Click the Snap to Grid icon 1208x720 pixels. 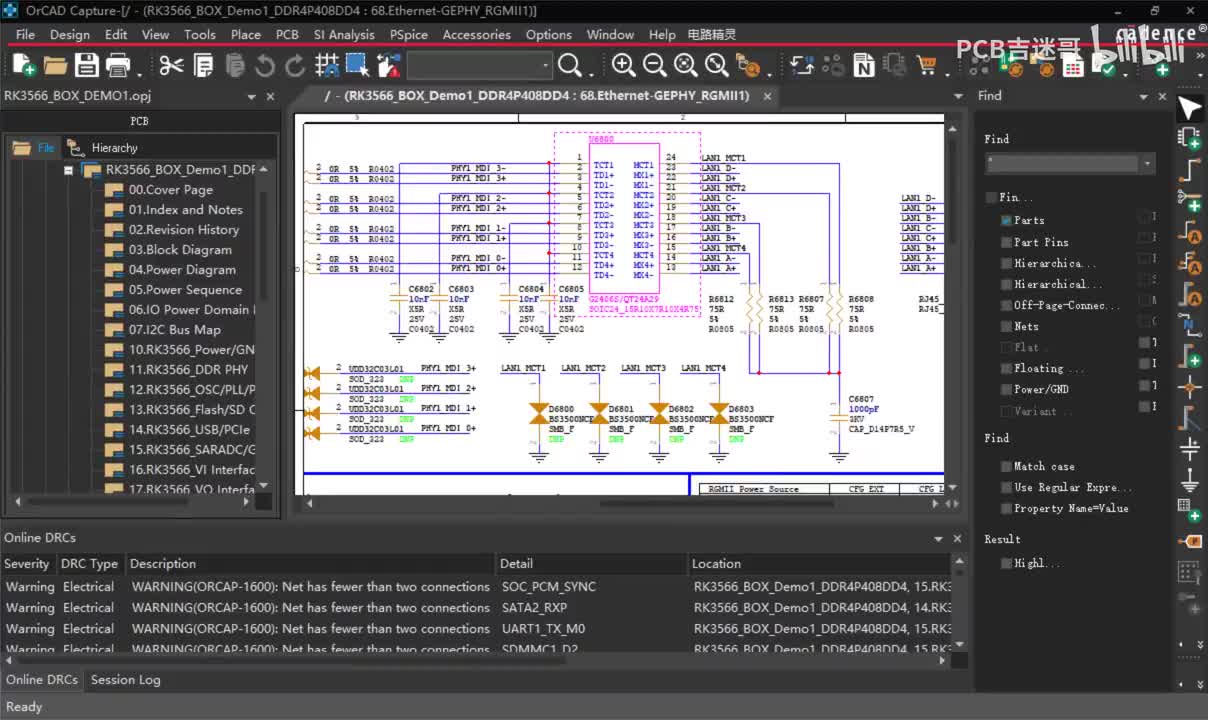coord(327,66)
